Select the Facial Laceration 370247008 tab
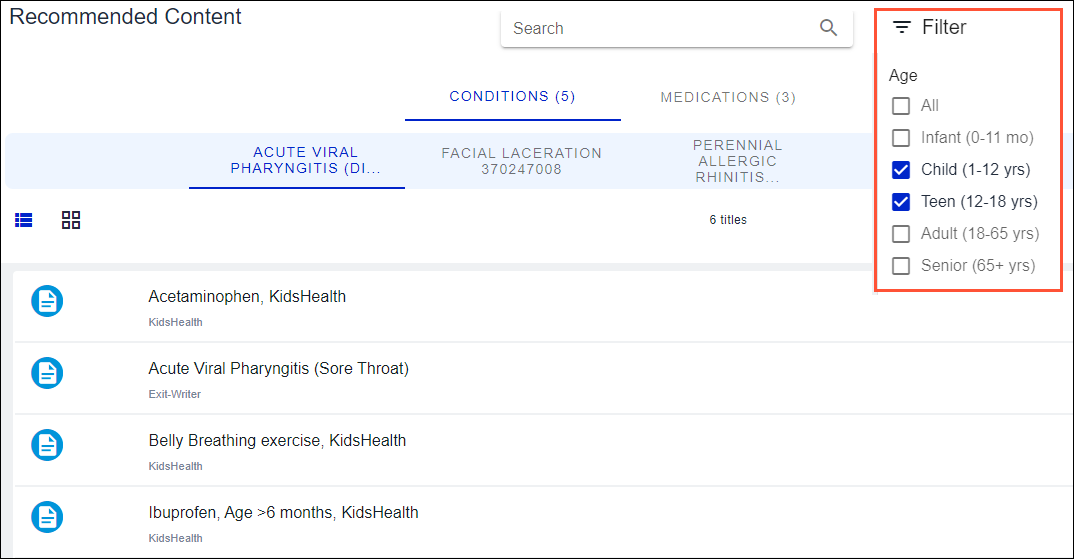The width and height of the screenshot is (1074, 559). tap(521, 161)
